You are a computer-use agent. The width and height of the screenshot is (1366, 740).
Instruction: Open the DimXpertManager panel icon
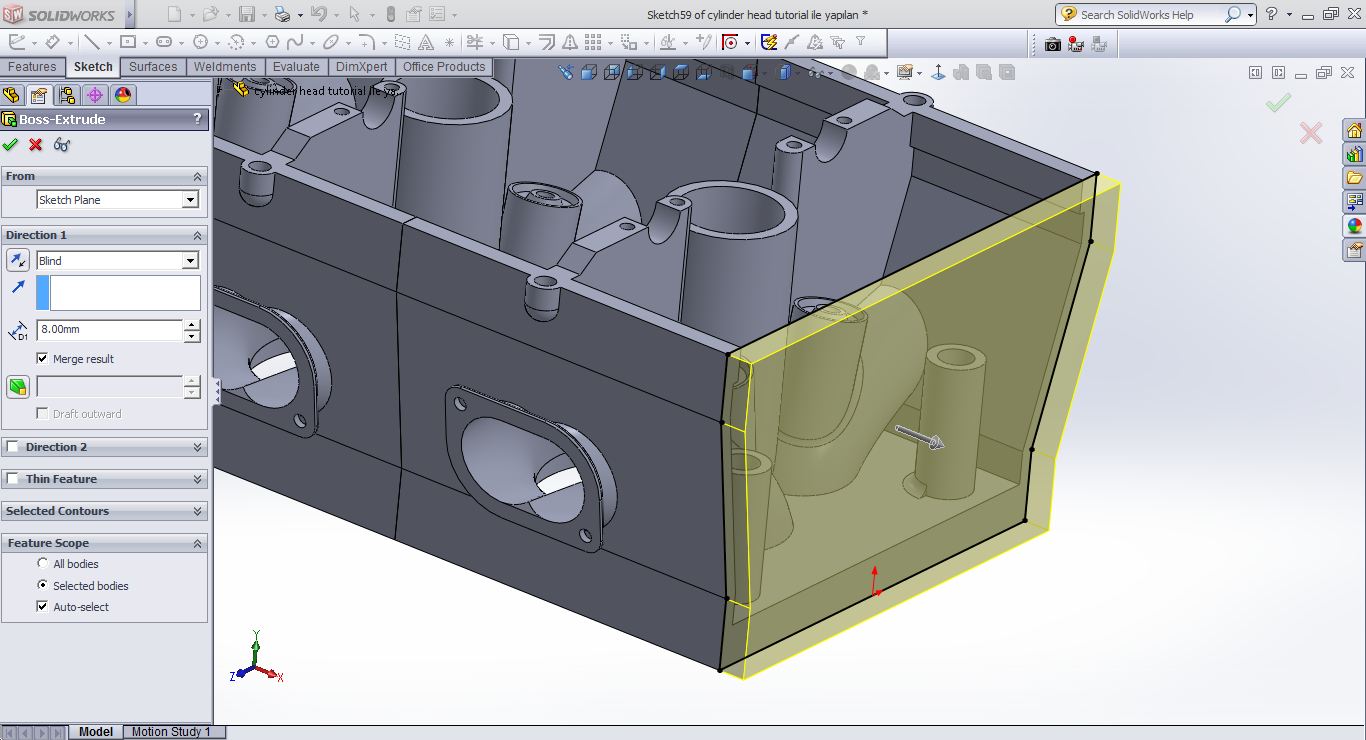coord(95,95)
